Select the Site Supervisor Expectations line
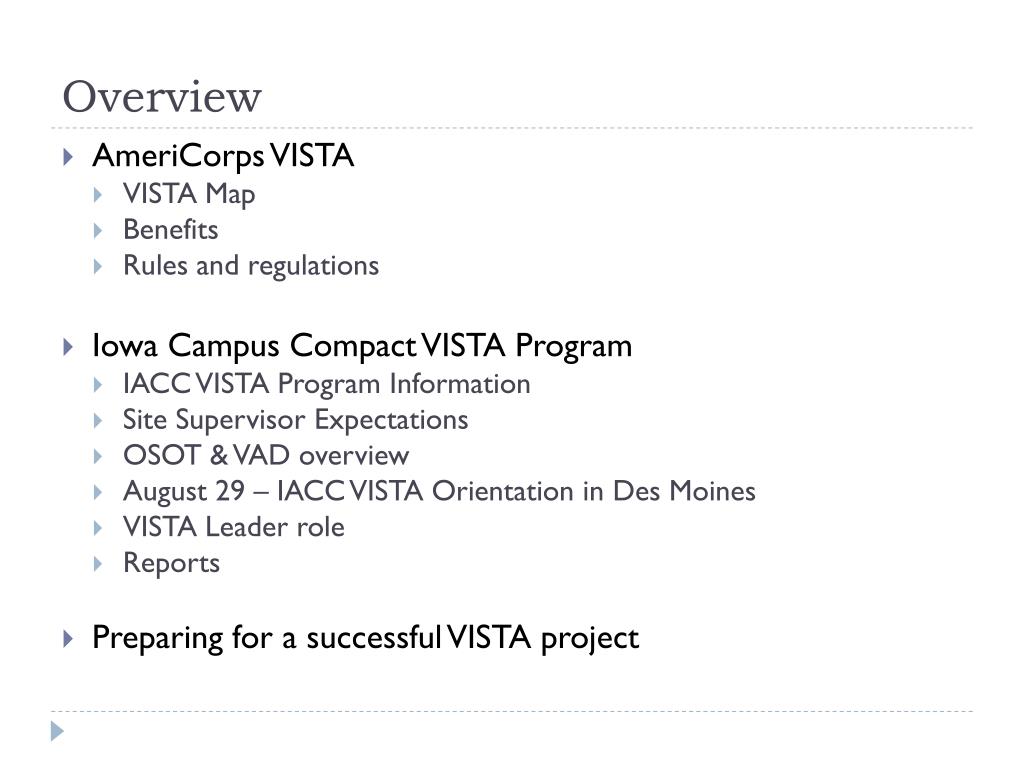 (296, 420)
